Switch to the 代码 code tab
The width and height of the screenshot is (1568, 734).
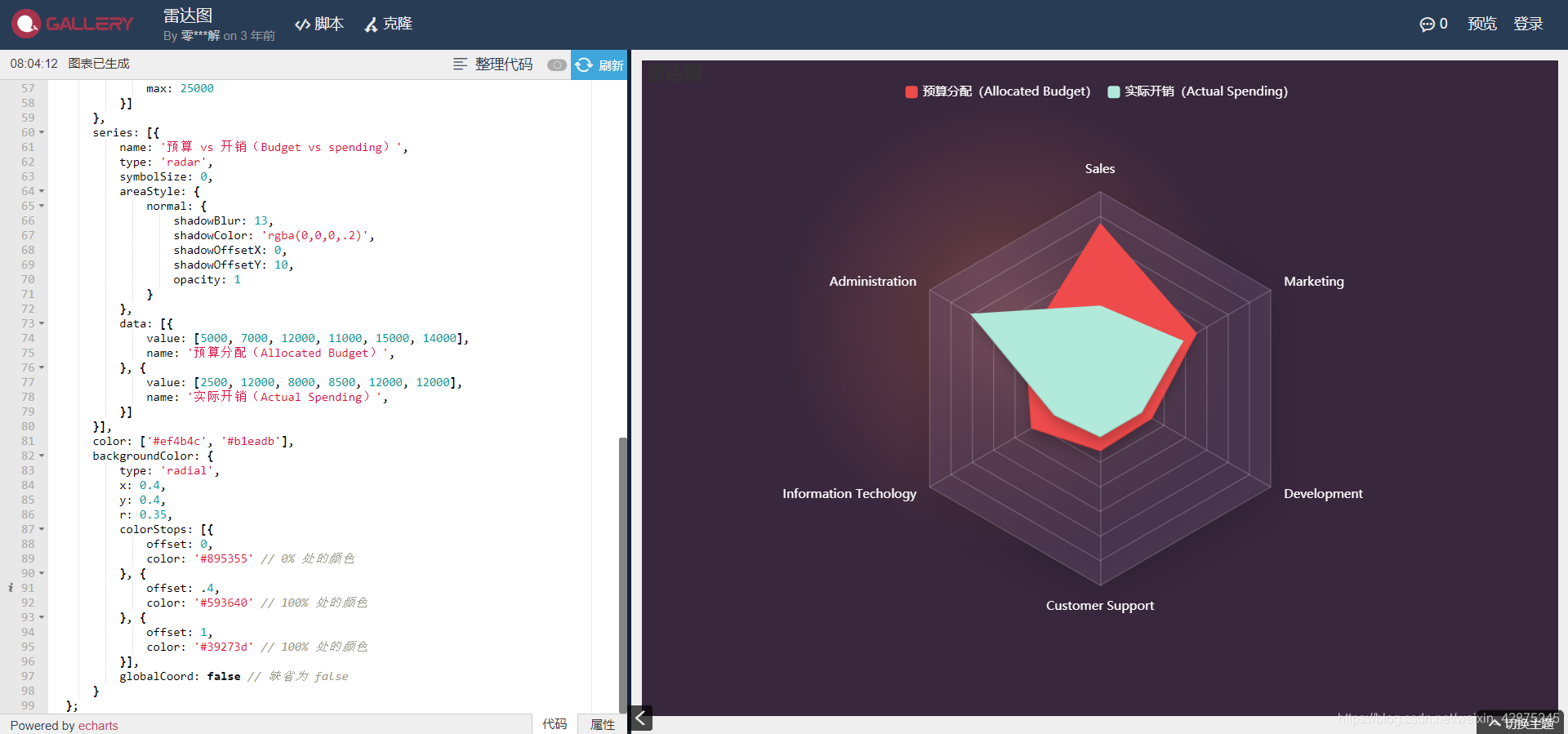pyautogui.click(x=555, y=724)
